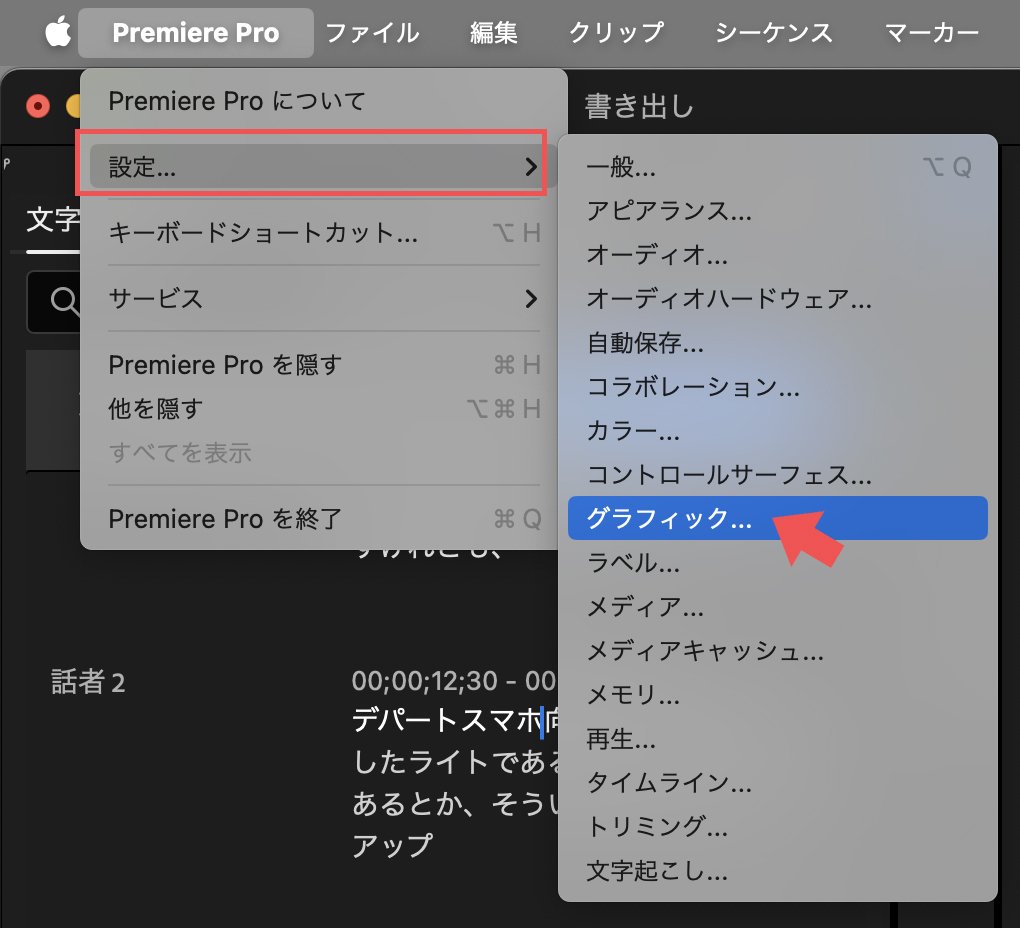Click the search magnifier icon

click(x=65, y=302)
